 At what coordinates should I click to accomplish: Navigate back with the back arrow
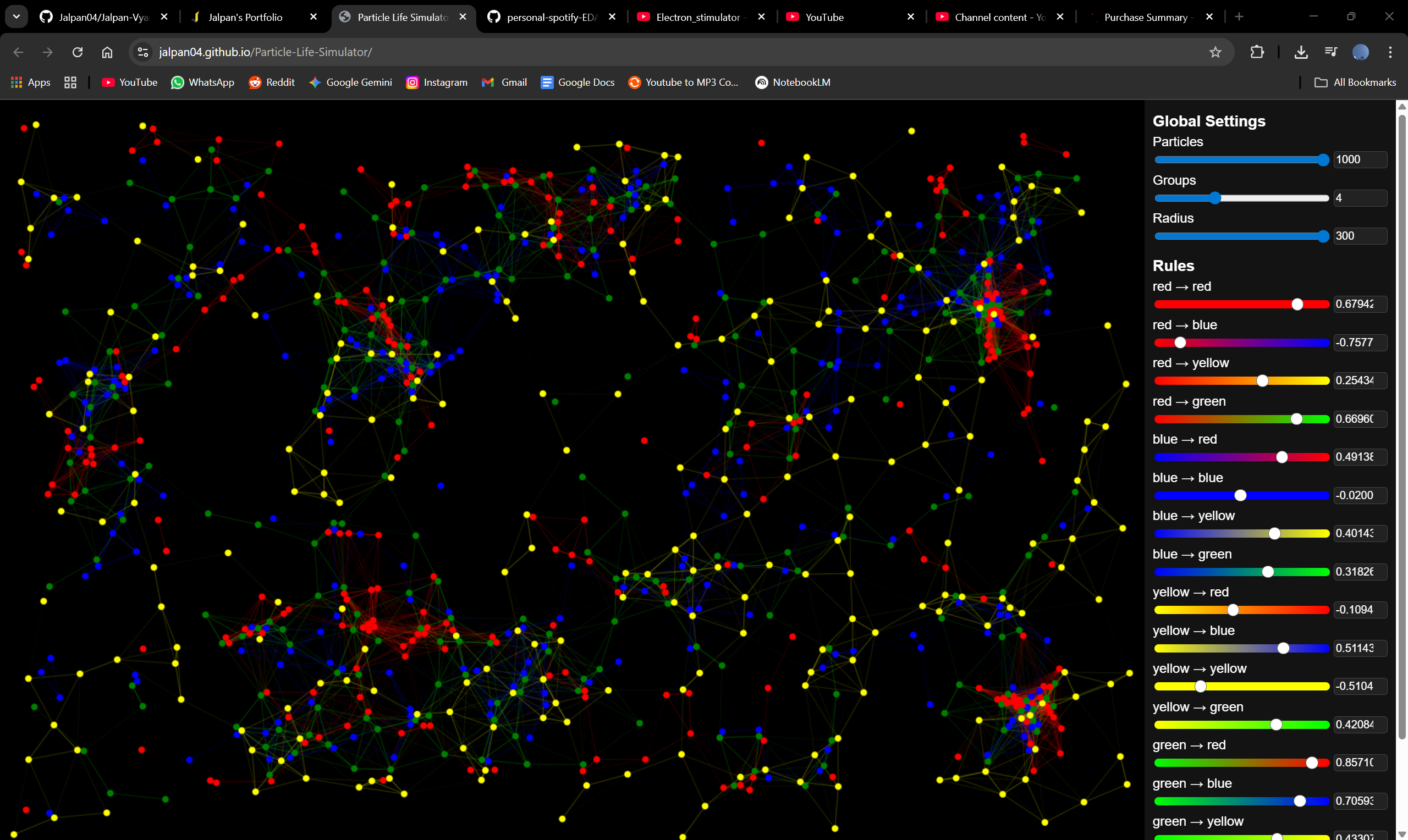[x=18, y=52]
